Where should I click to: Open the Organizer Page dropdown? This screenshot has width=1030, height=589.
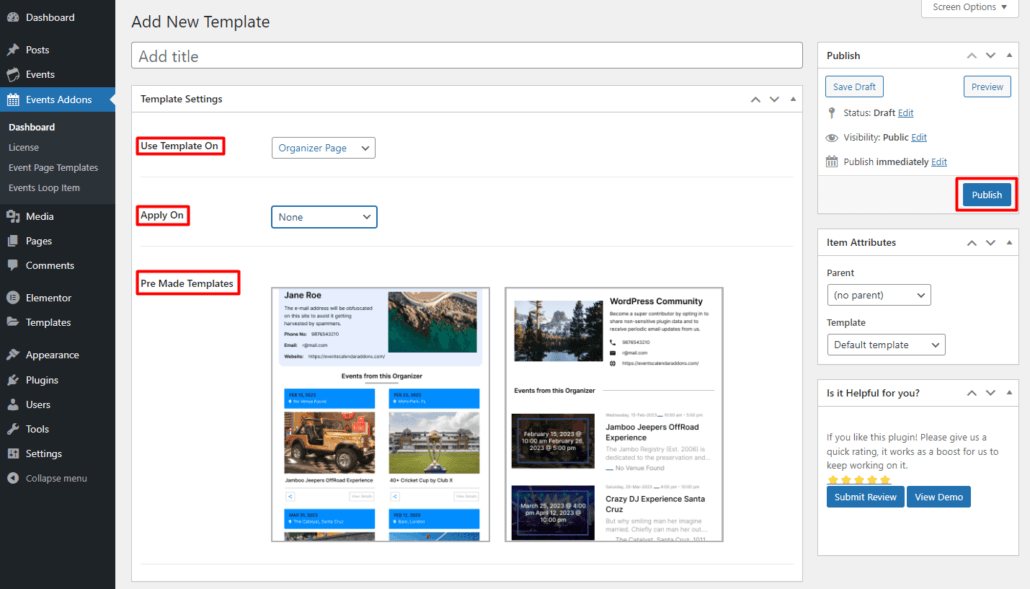(323, 148)
